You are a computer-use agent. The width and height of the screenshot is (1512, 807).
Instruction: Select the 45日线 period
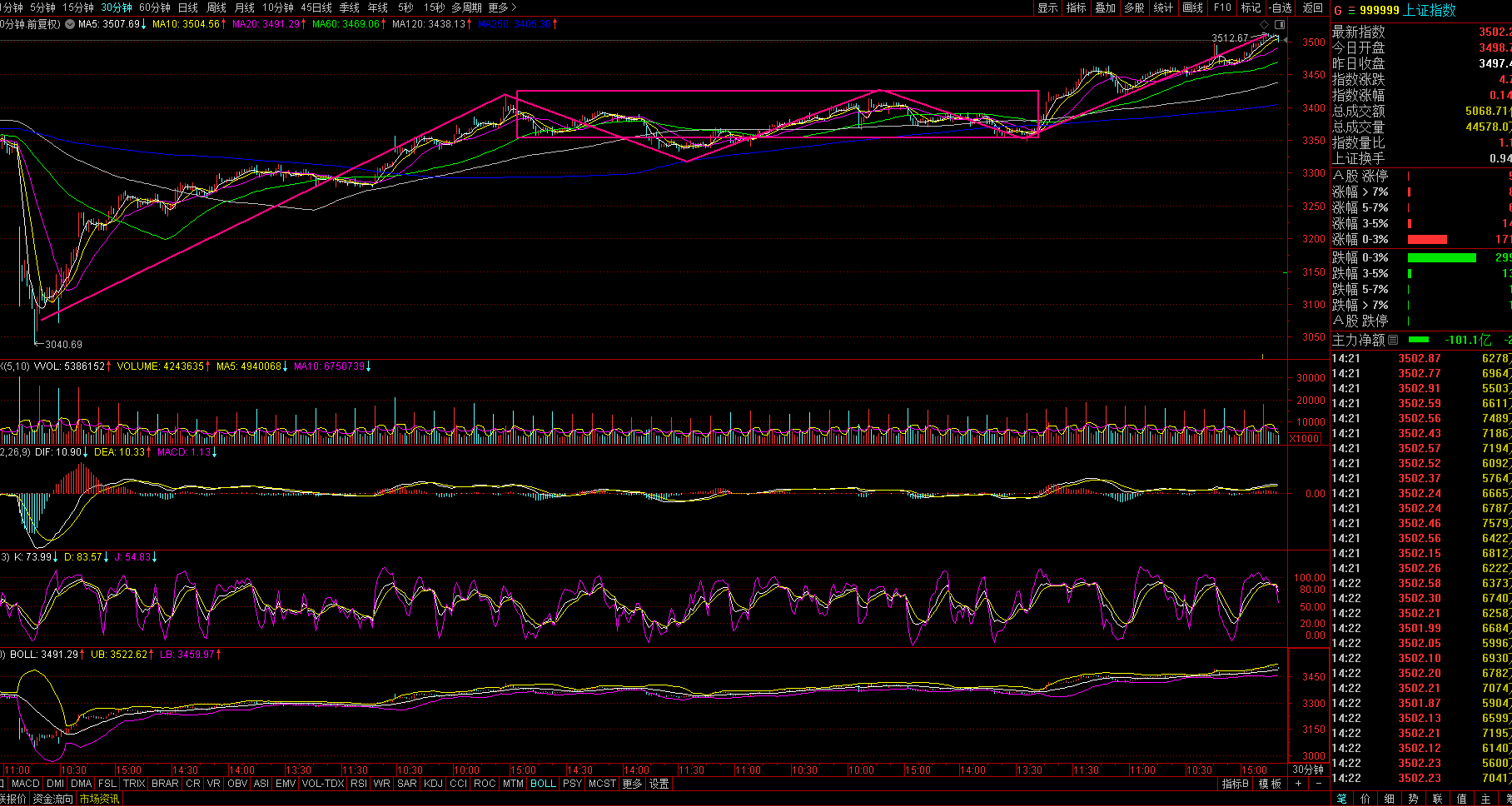click(x=316, y=7)
